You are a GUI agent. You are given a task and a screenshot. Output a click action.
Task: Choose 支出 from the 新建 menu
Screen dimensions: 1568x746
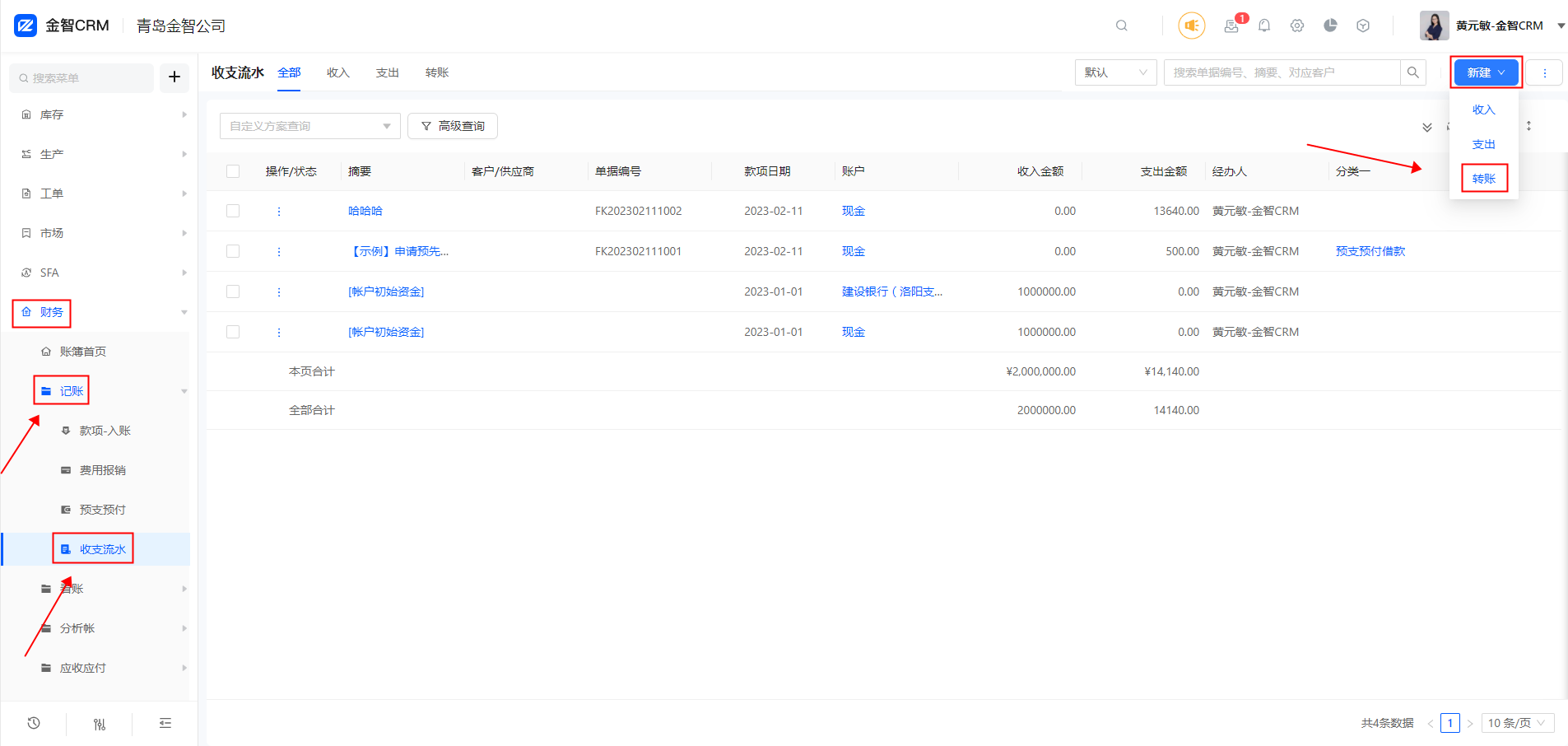(x=1484, y=144)
